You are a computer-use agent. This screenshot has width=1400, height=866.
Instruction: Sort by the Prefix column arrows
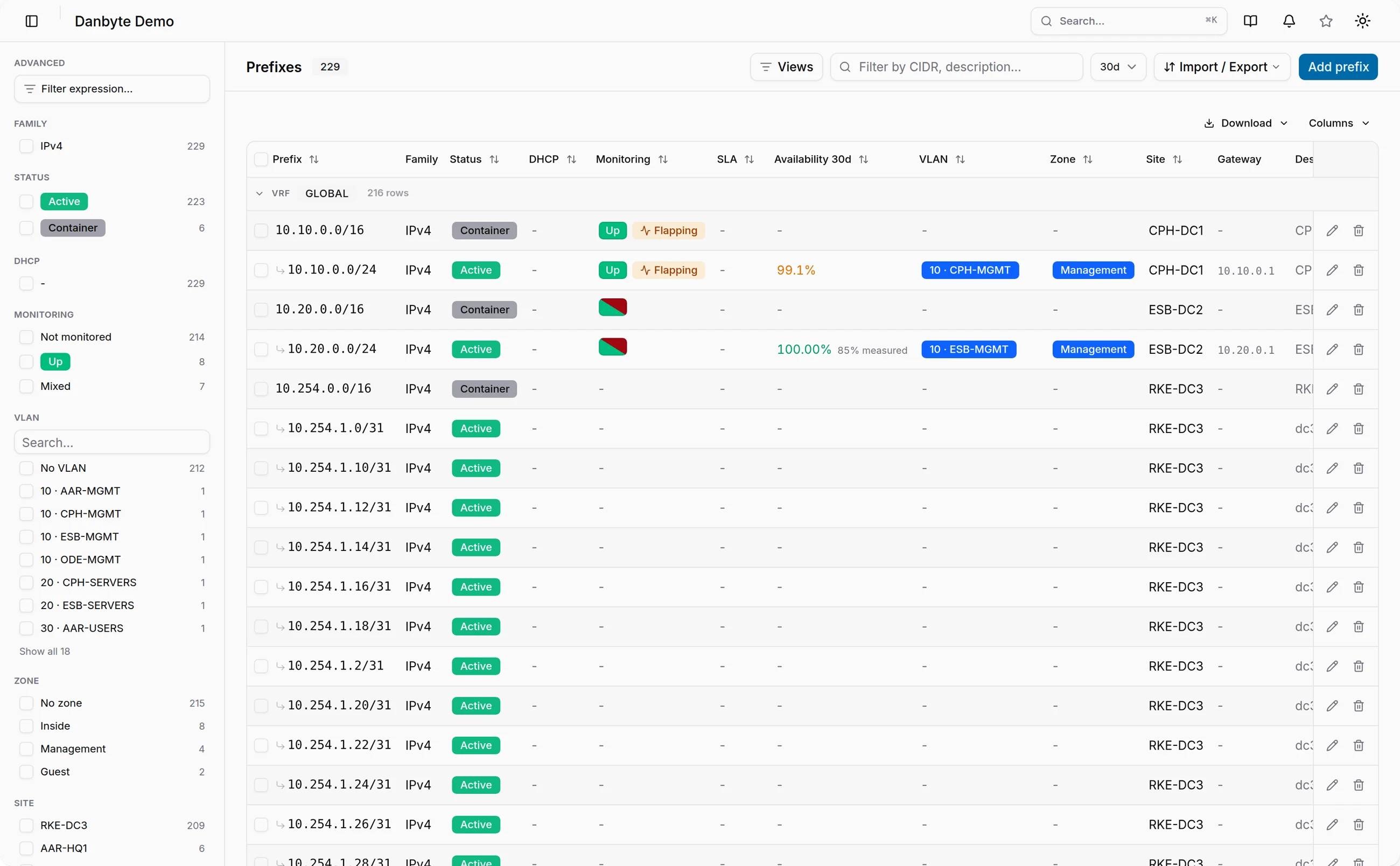click(314, 159)
